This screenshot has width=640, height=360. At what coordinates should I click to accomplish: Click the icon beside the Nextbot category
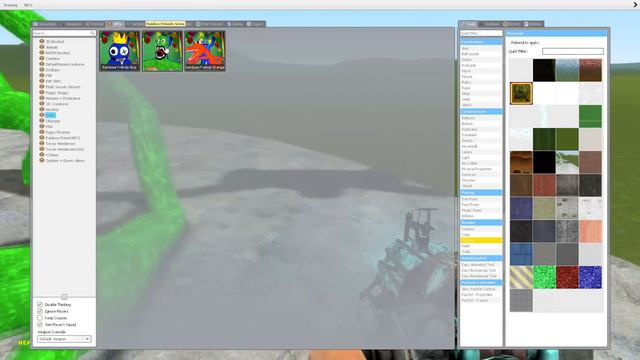42,109
